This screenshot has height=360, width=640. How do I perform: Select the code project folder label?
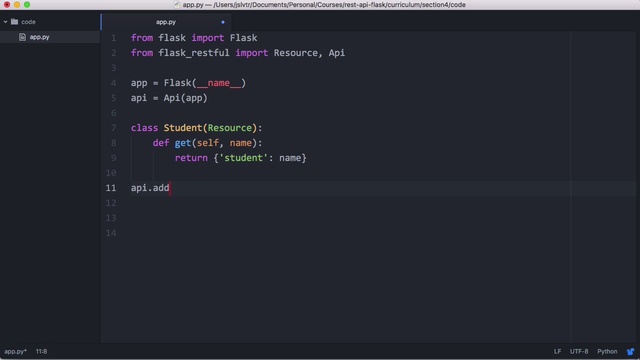tap(29, 22)
